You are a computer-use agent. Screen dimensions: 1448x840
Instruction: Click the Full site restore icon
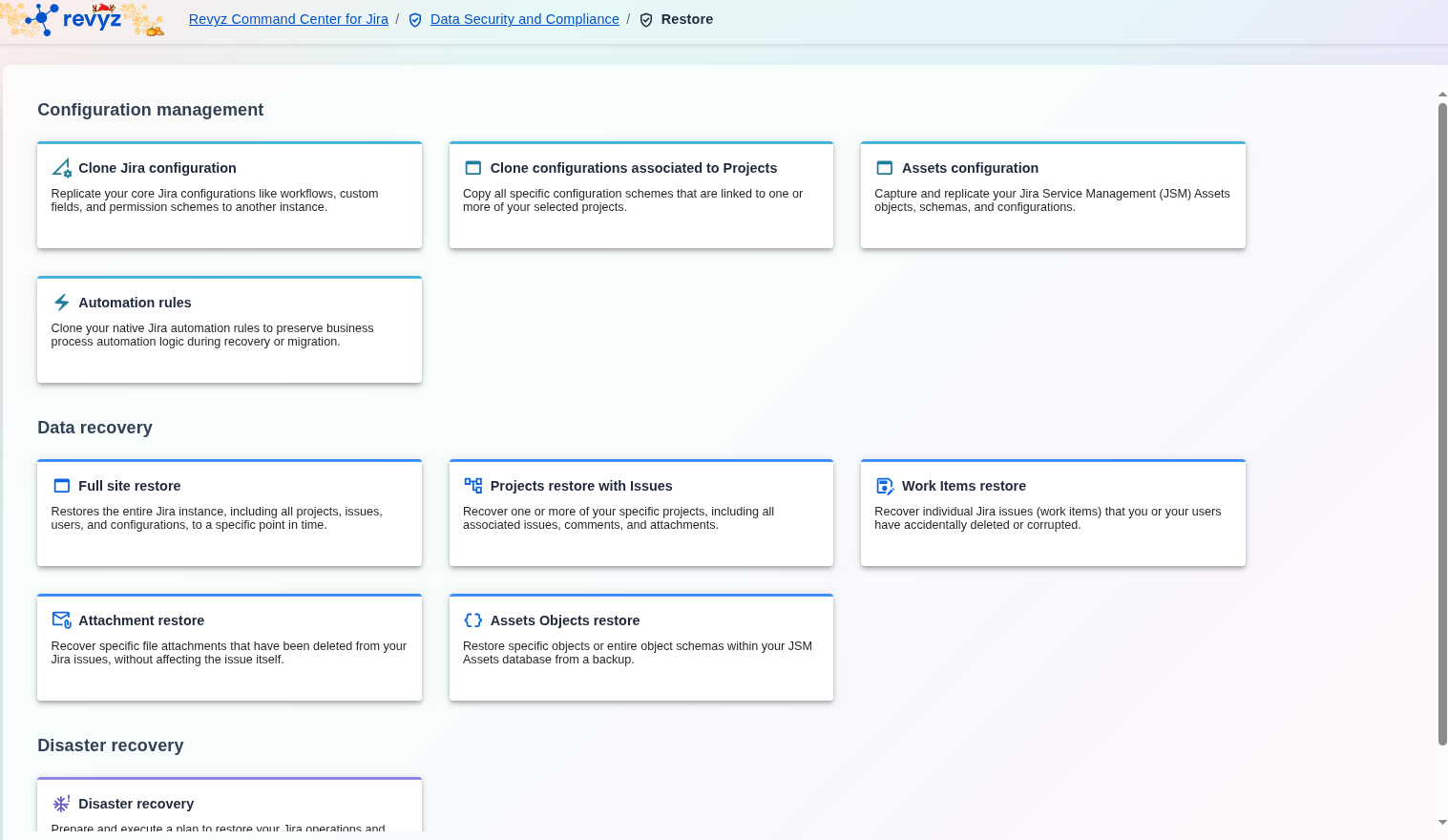click(61, 486)
